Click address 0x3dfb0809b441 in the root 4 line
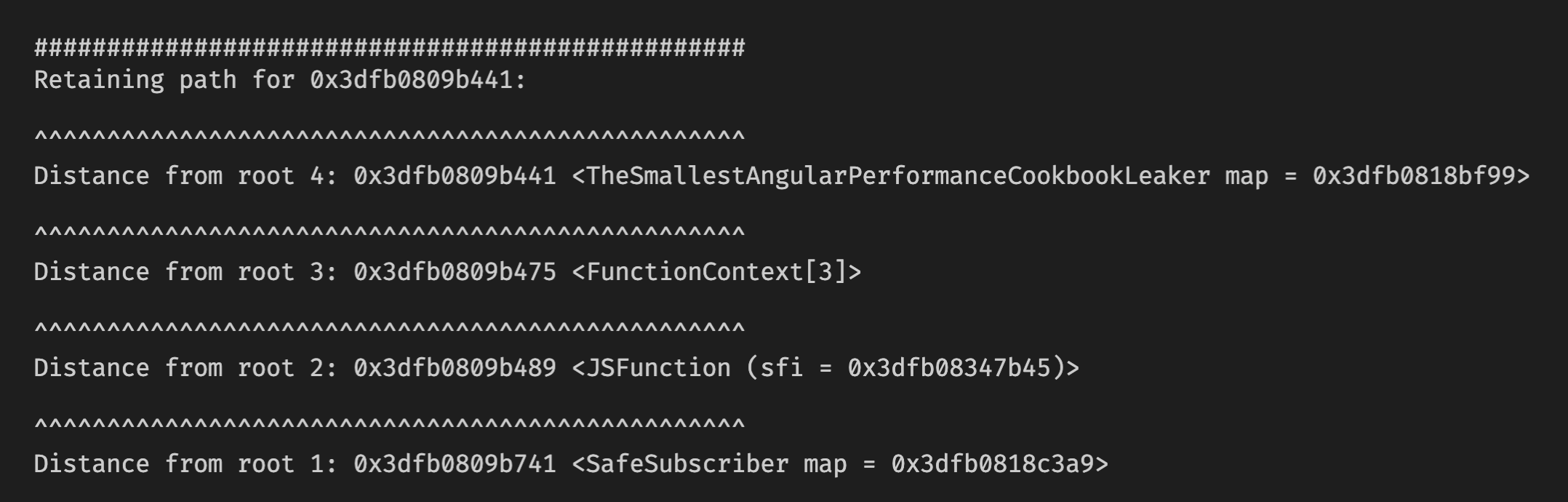This screenshot has height=502, width=1568. (455, 176)
